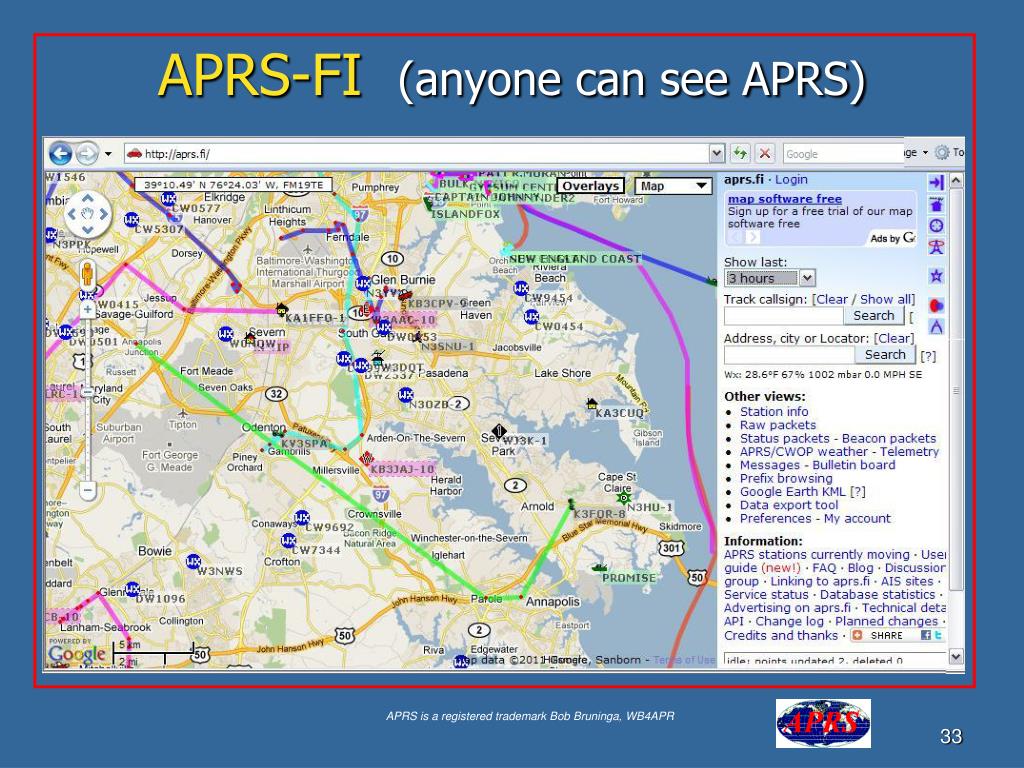Click the crosshair center icon in the sidebar
1024x768 pixels.
click(936, 226)
